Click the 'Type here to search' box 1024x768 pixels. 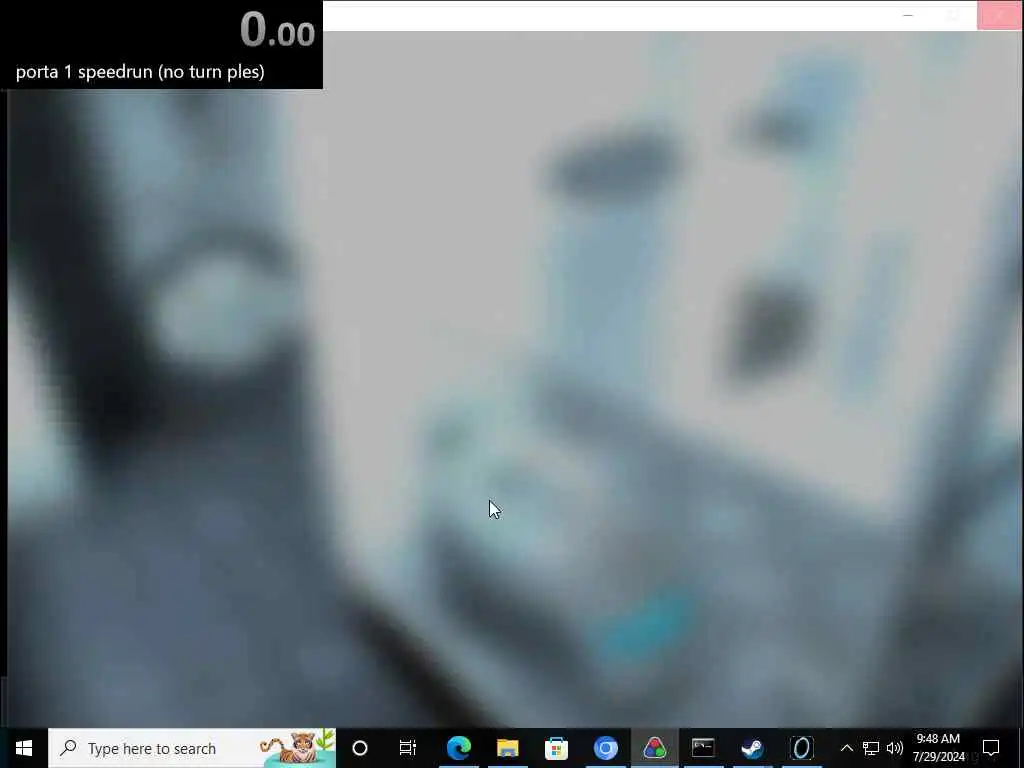coord(192,748)
